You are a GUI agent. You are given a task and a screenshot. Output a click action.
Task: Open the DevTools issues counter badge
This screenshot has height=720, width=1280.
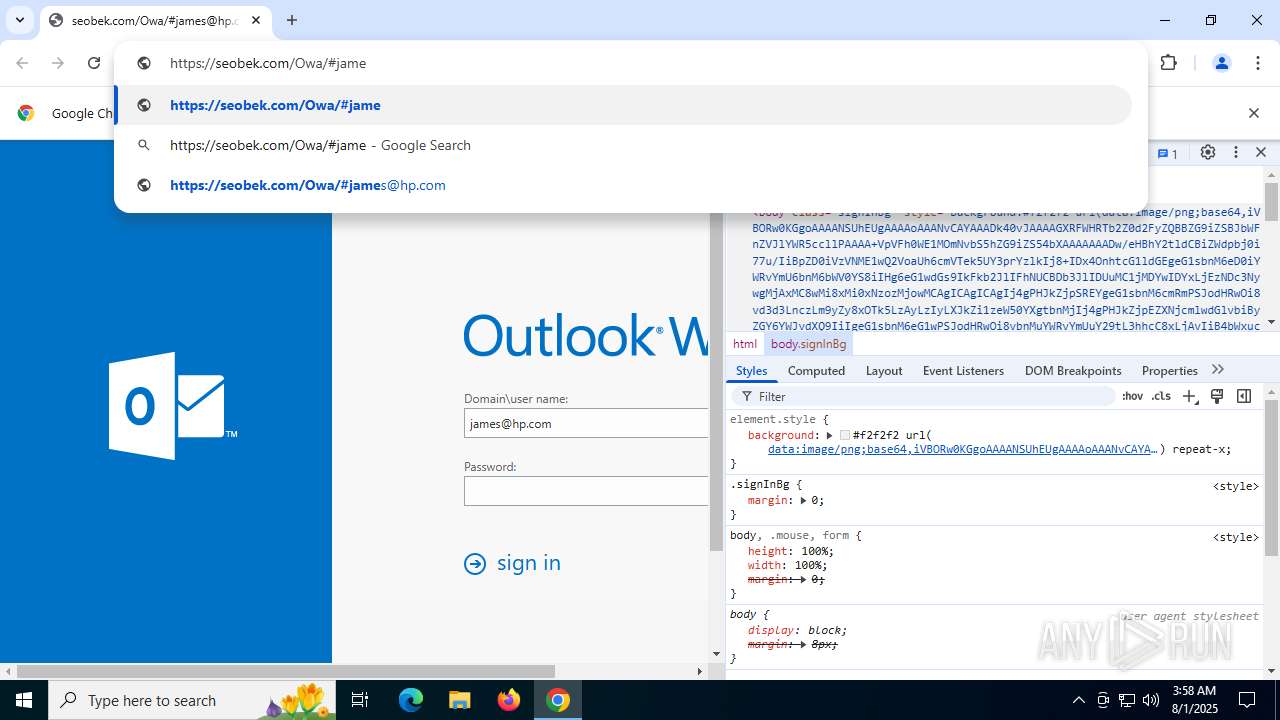click(x=1168, y=153)
